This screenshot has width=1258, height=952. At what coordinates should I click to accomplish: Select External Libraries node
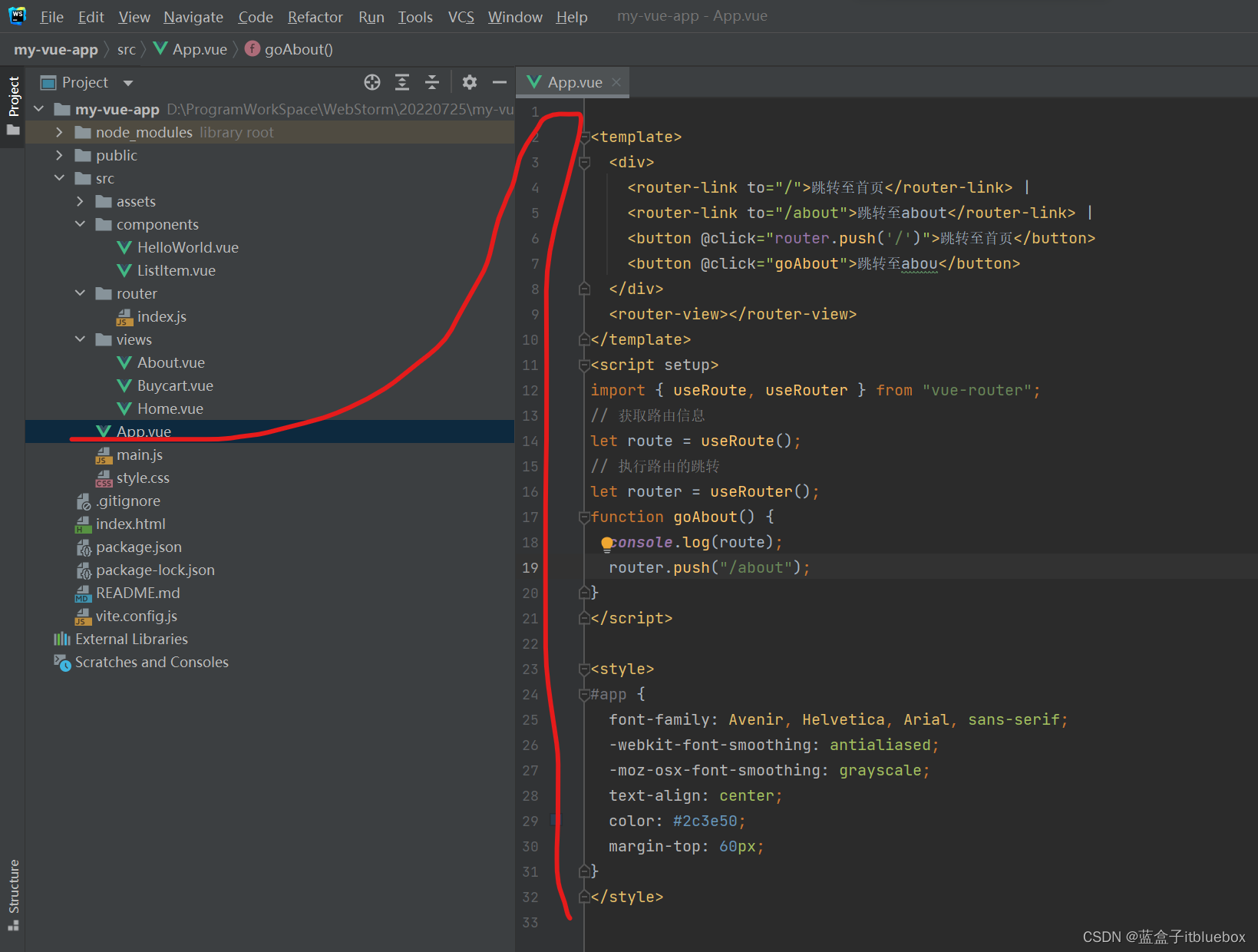coord(131,639)
